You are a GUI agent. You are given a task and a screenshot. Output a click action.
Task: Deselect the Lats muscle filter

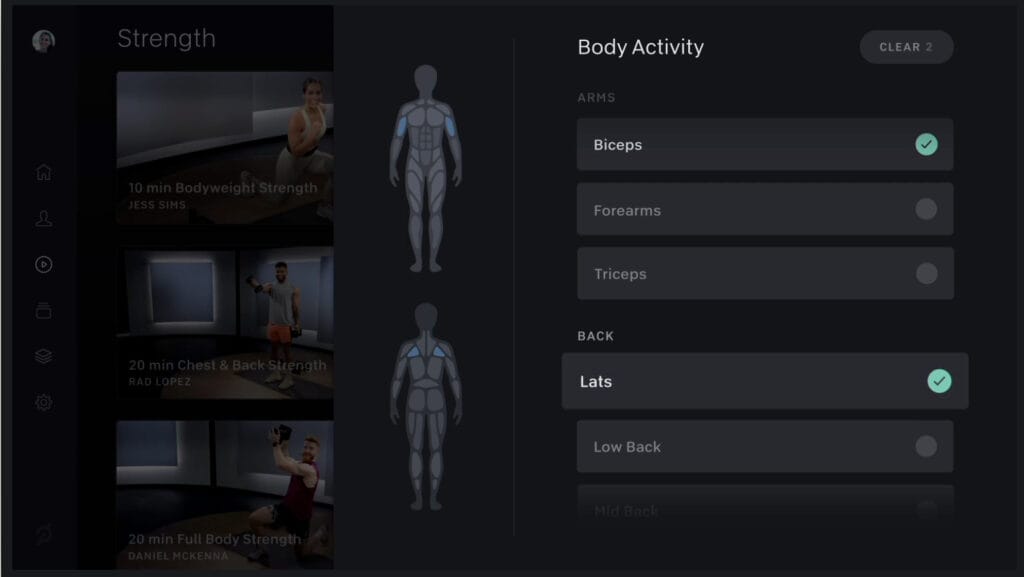(765, 381)
